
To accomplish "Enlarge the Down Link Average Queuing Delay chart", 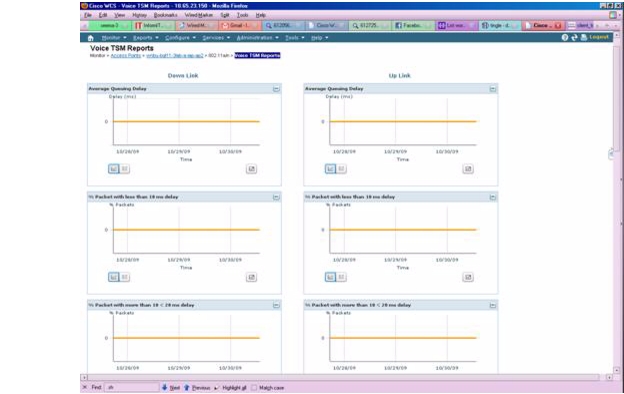I will (252, 169).
